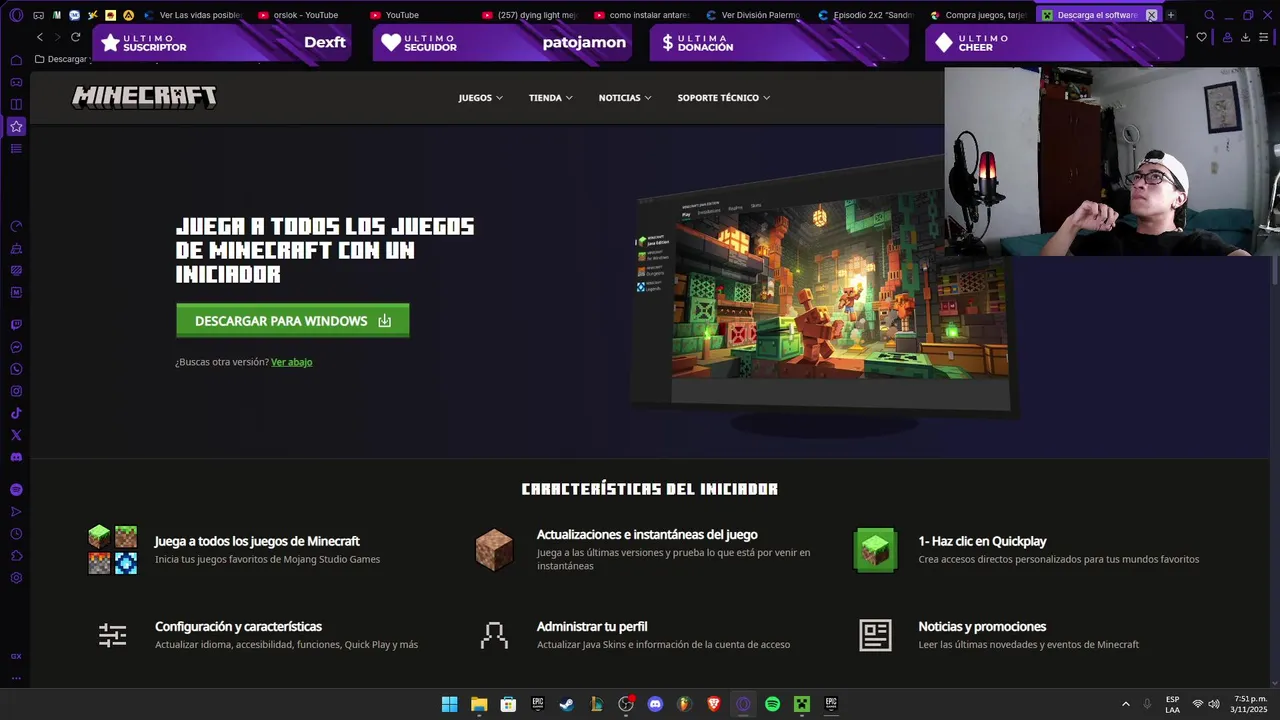Click the newspaper news icon

click(x=875, y=635)
